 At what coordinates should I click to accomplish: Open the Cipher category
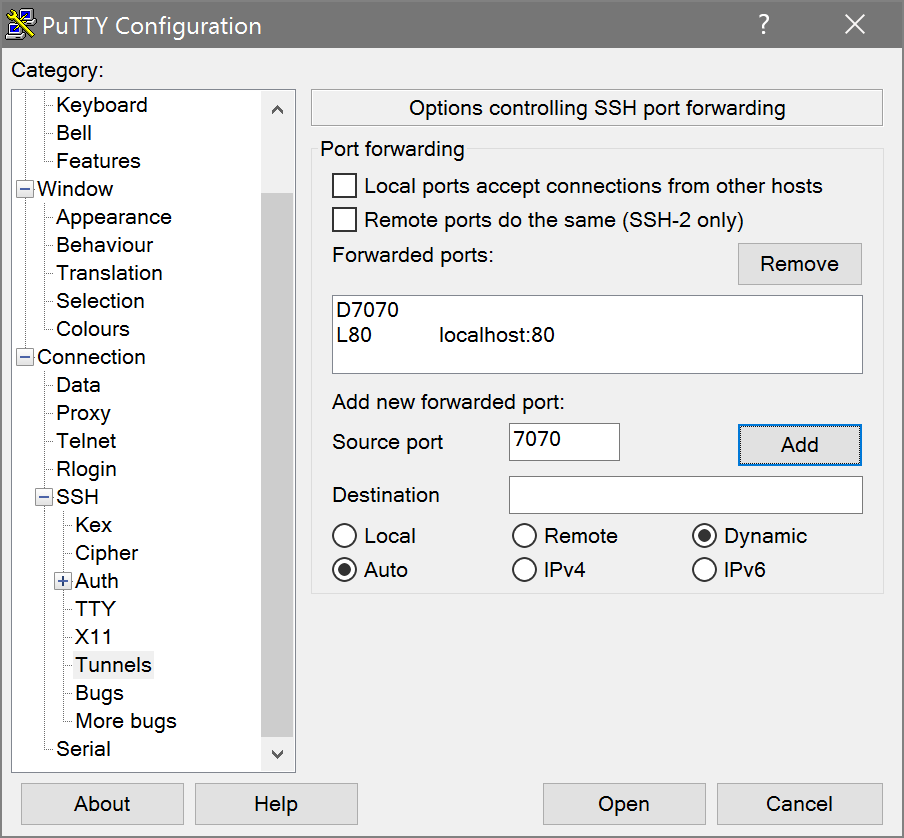coord(107,553)
